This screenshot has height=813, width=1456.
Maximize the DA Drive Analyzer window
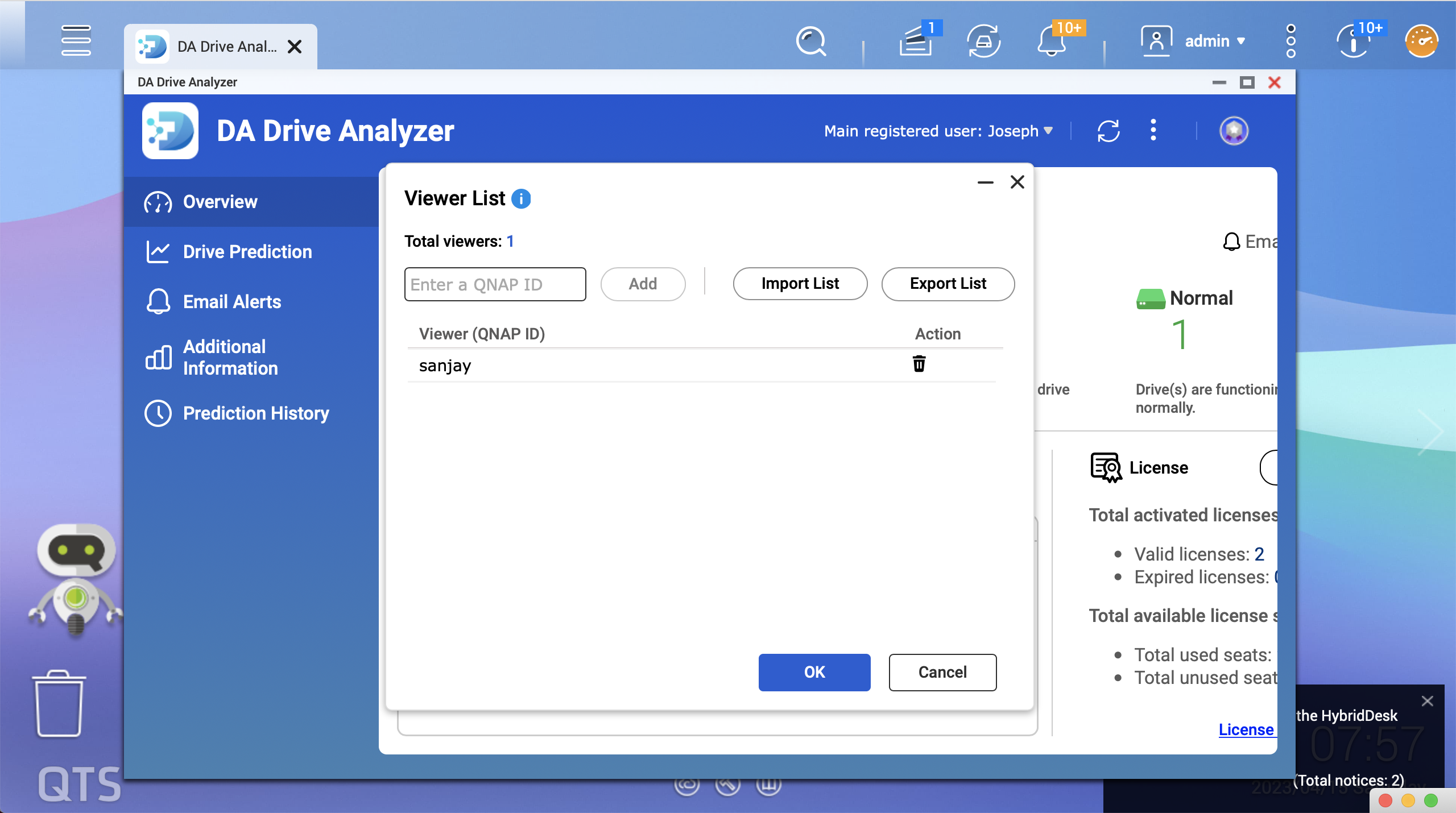(1247, 82)
